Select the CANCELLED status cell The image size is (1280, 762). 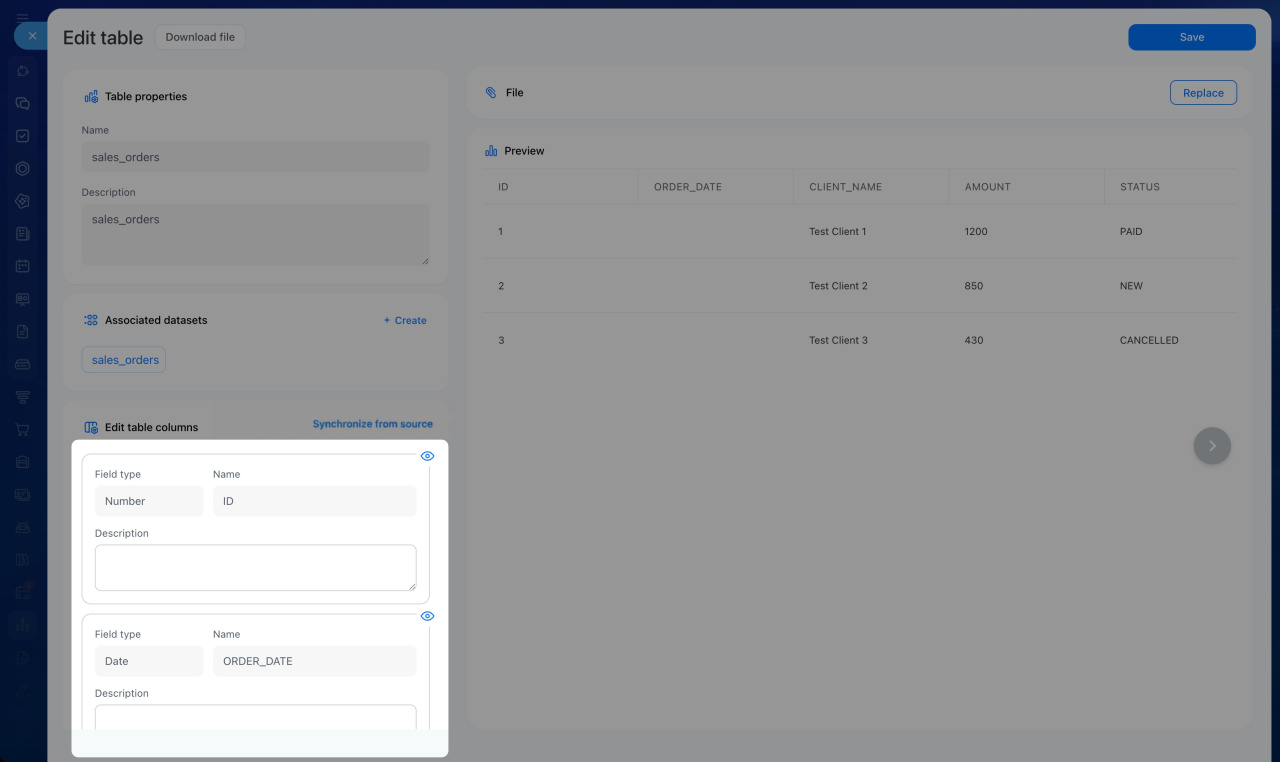point(1149,340)
